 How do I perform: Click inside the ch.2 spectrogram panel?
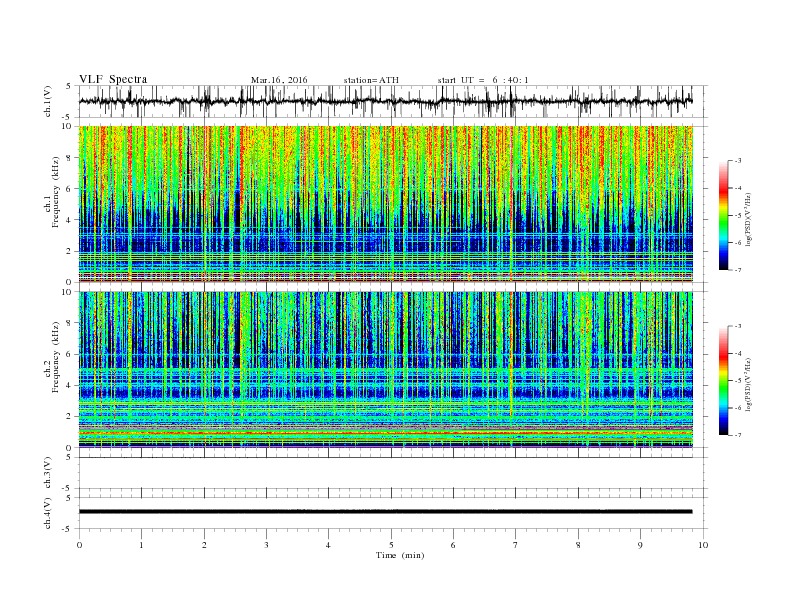(385, 370)
